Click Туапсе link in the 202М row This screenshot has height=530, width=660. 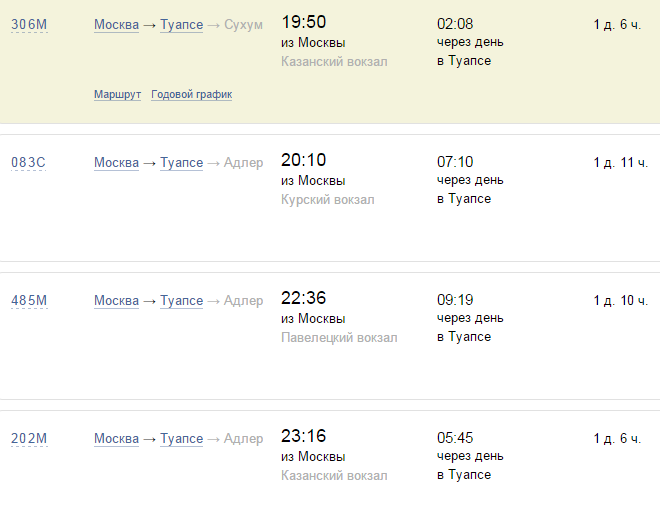click(181, 438)
